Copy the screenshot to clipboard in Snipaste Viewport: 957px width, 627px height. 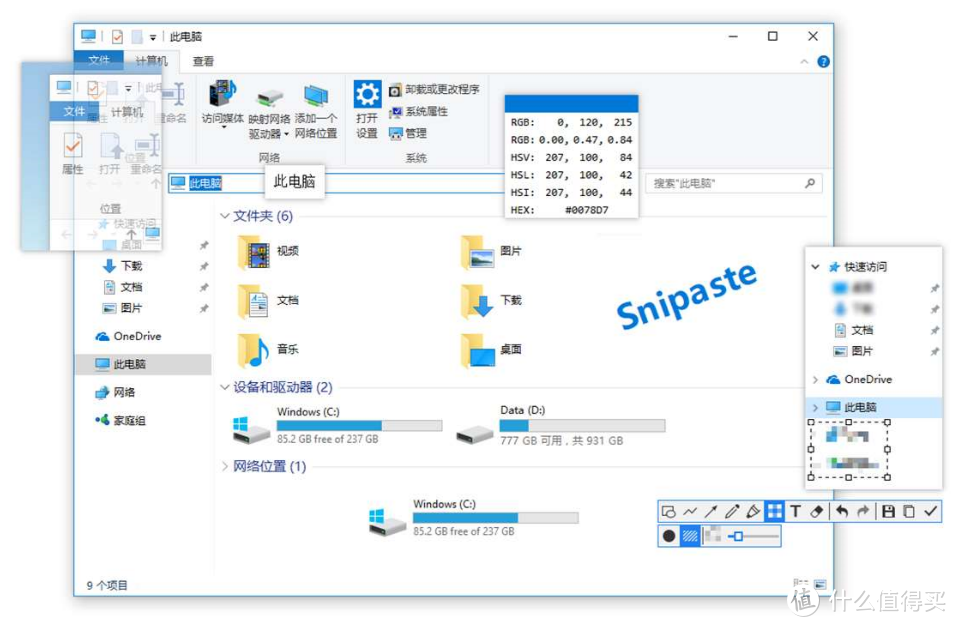coord(908,511)
